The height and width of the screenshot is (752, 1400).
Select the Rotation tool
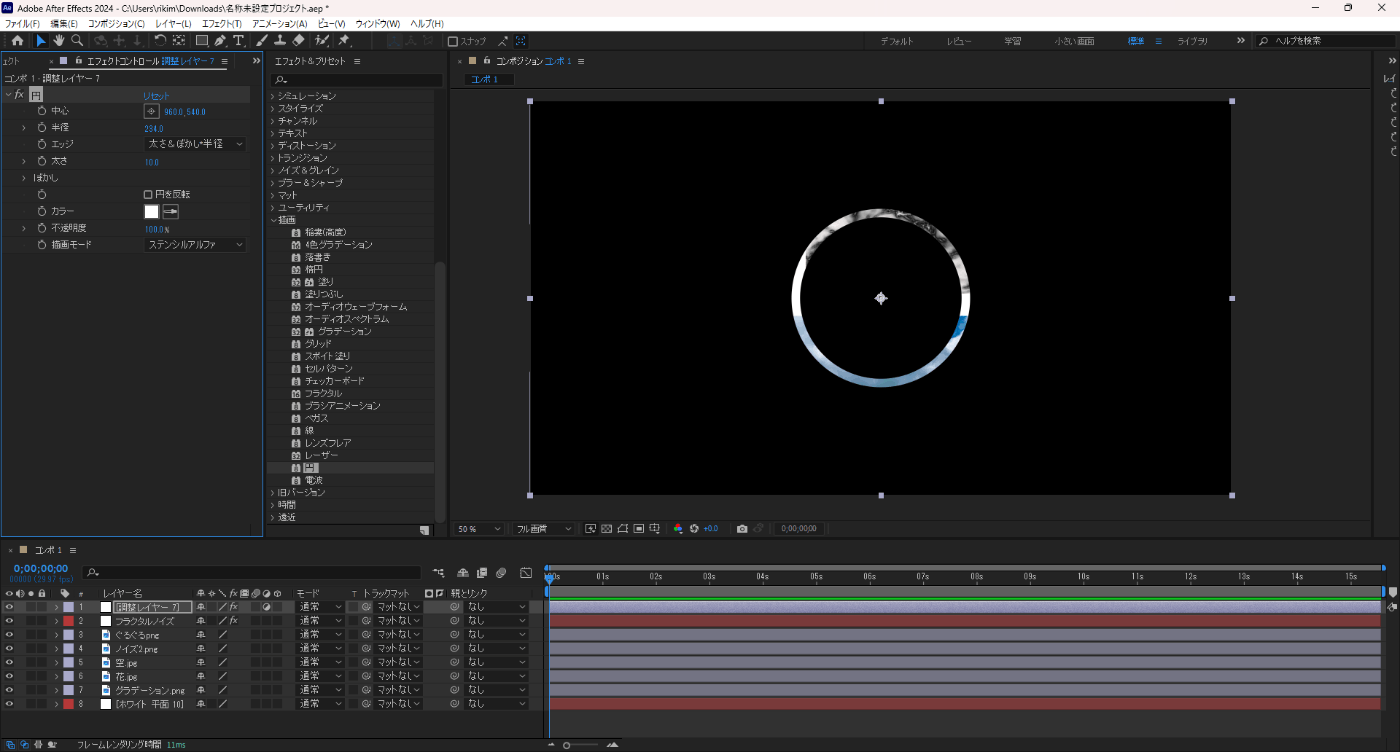[x=160, y=41]
